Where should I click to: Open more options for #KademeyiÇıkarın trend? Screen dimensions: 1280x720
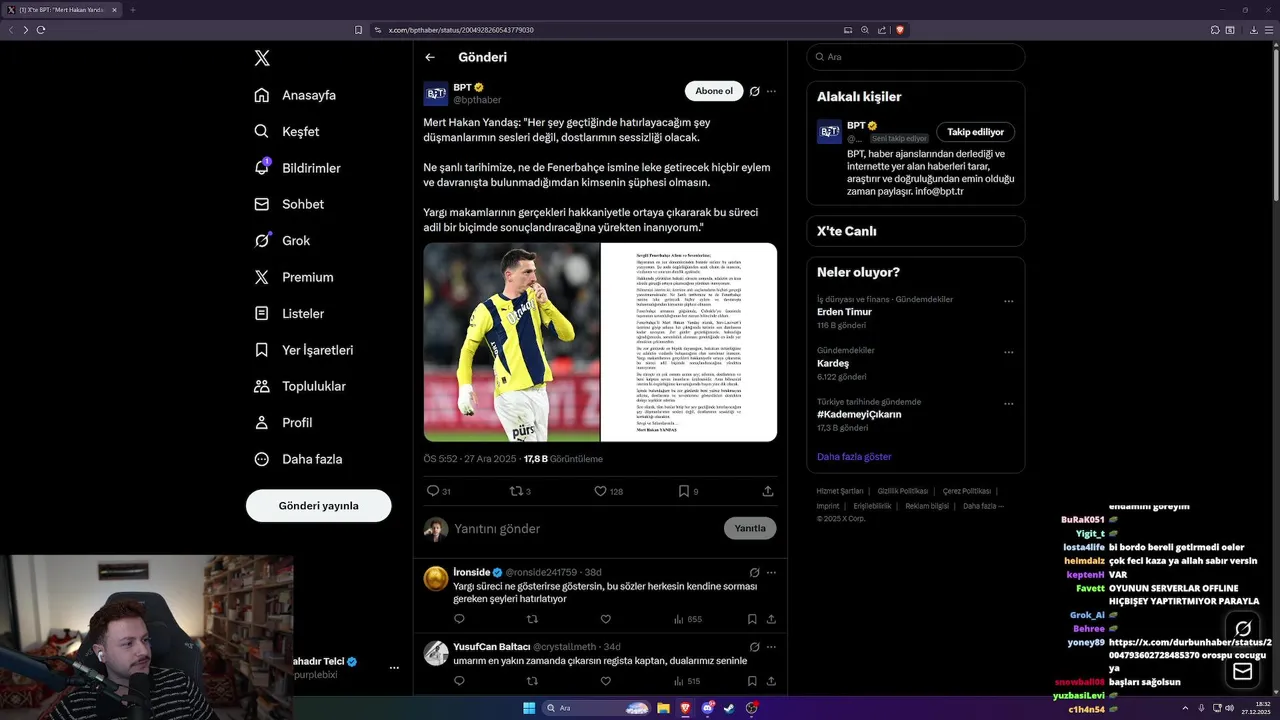[x=1008, y=404]
